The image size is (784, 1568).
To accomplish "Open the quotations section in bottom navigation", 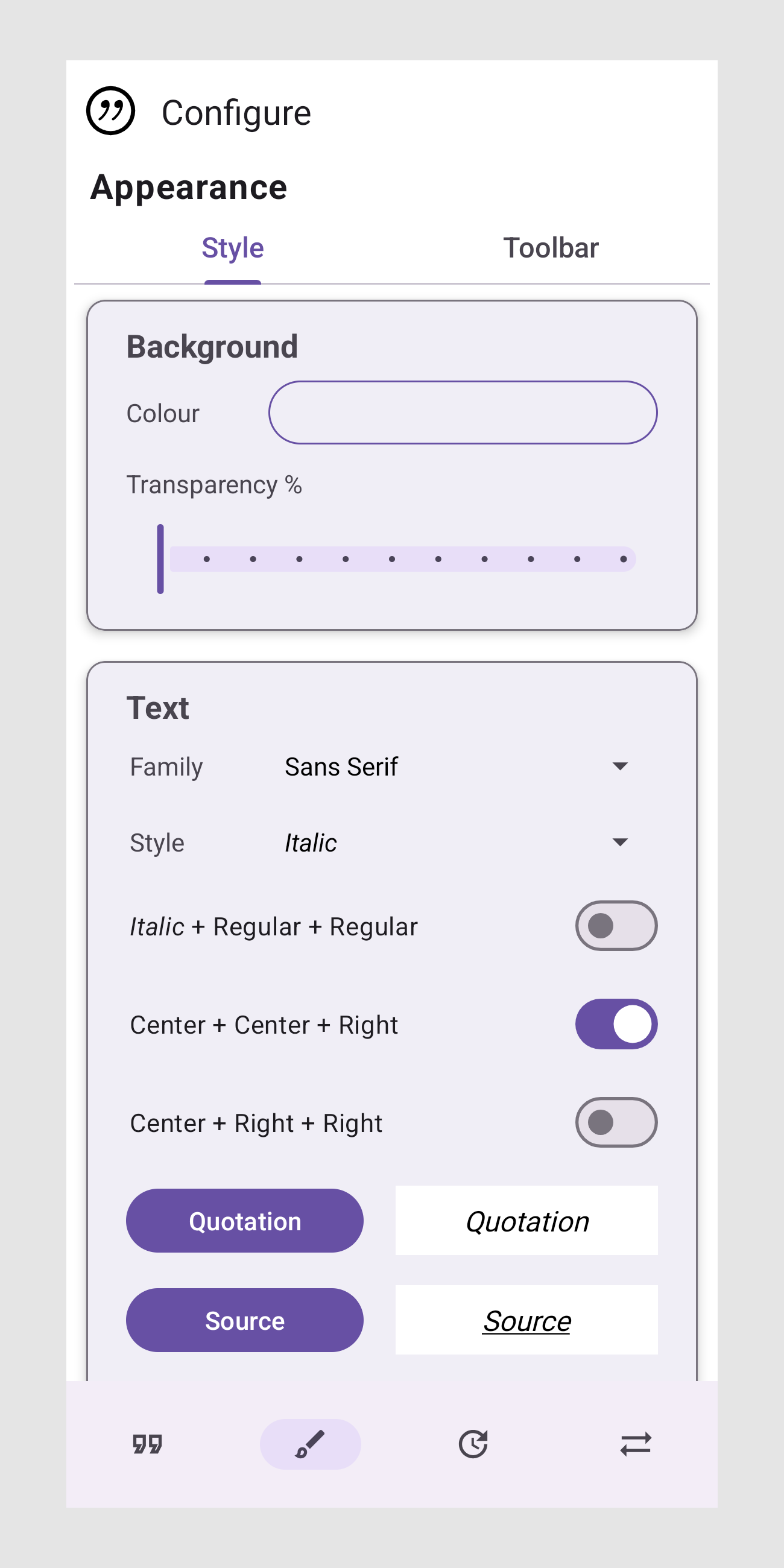I will 147,1444.
